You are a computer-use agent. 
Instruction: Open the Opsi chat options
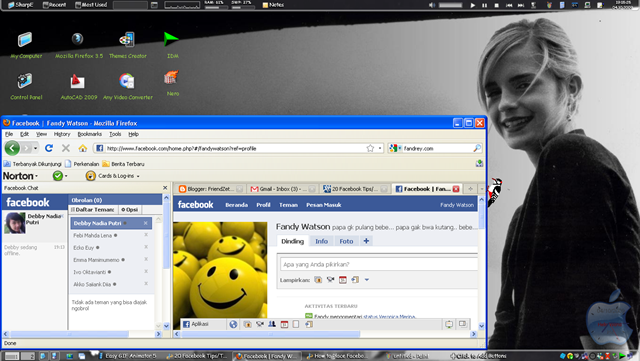point(129,209)
